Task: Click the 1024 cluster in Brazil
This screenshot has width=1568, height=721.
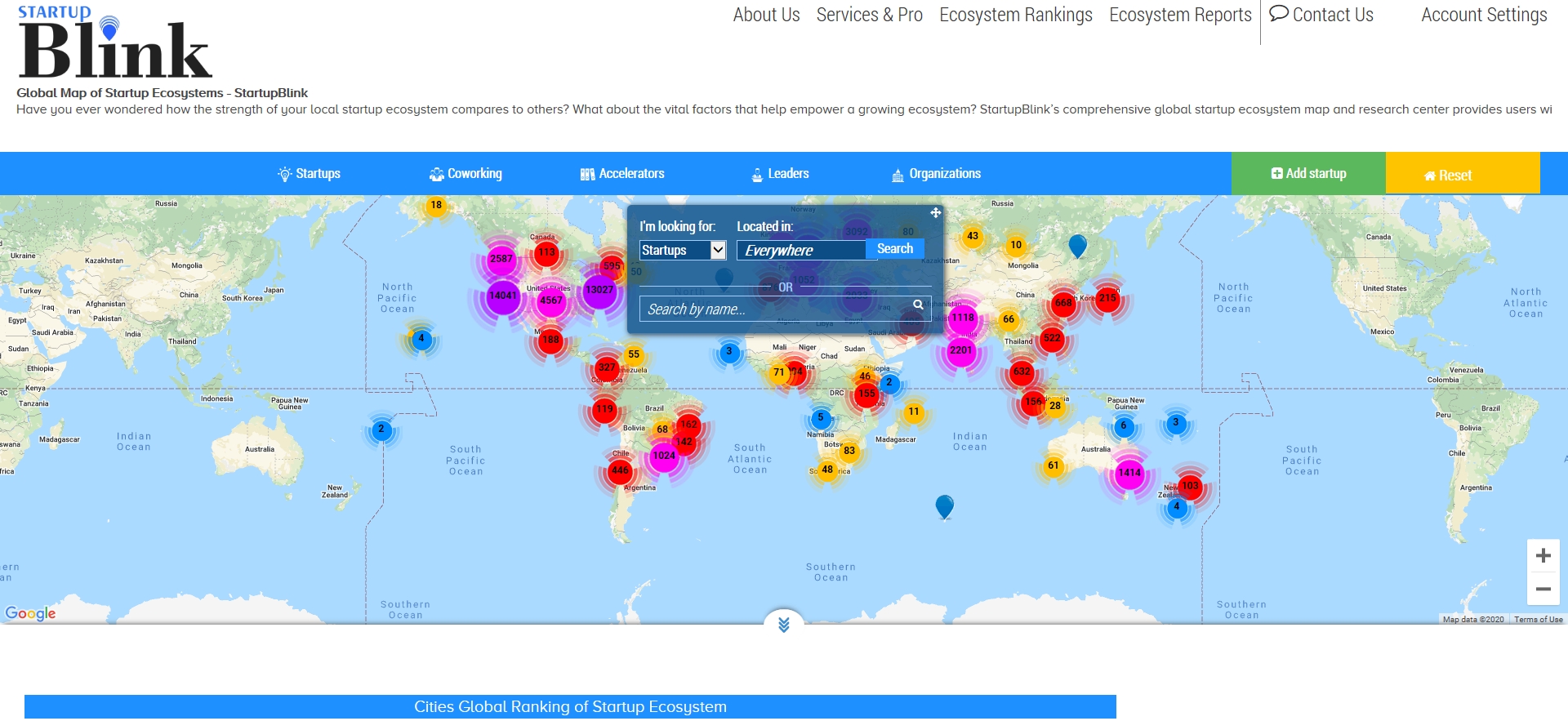Action: [x=664, y=456]
